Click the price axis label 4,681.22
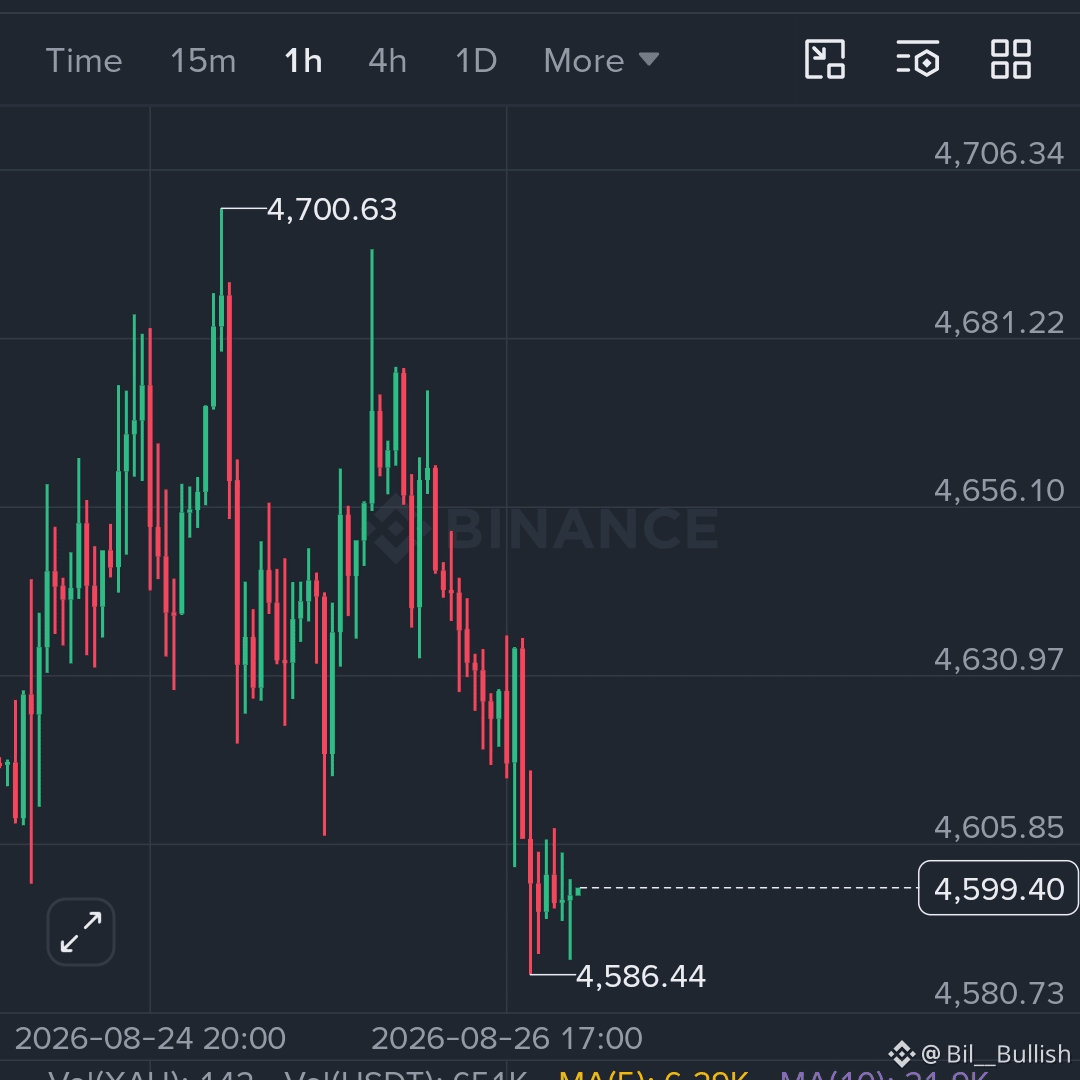 [999, 322]
